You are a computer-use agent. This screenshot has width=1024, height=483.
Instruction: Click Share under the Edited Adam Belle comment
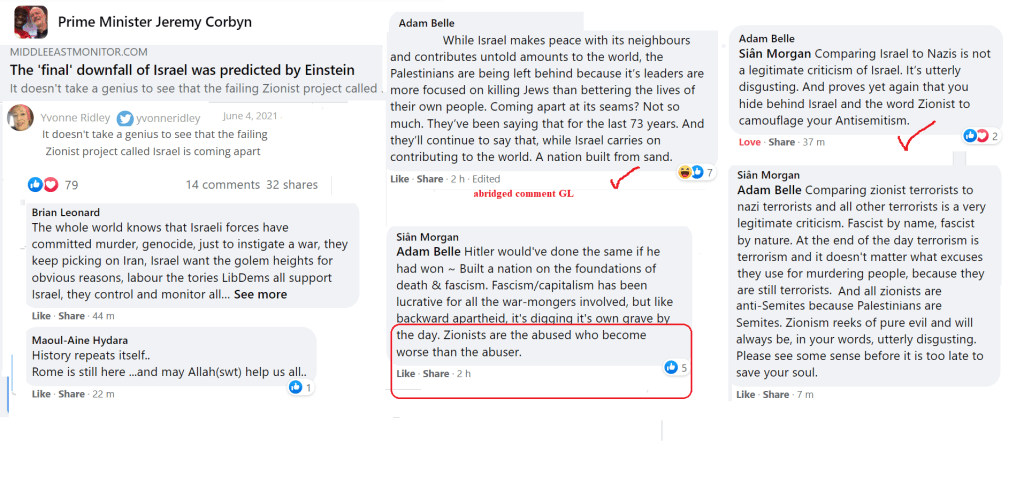[x=430, y=179]
